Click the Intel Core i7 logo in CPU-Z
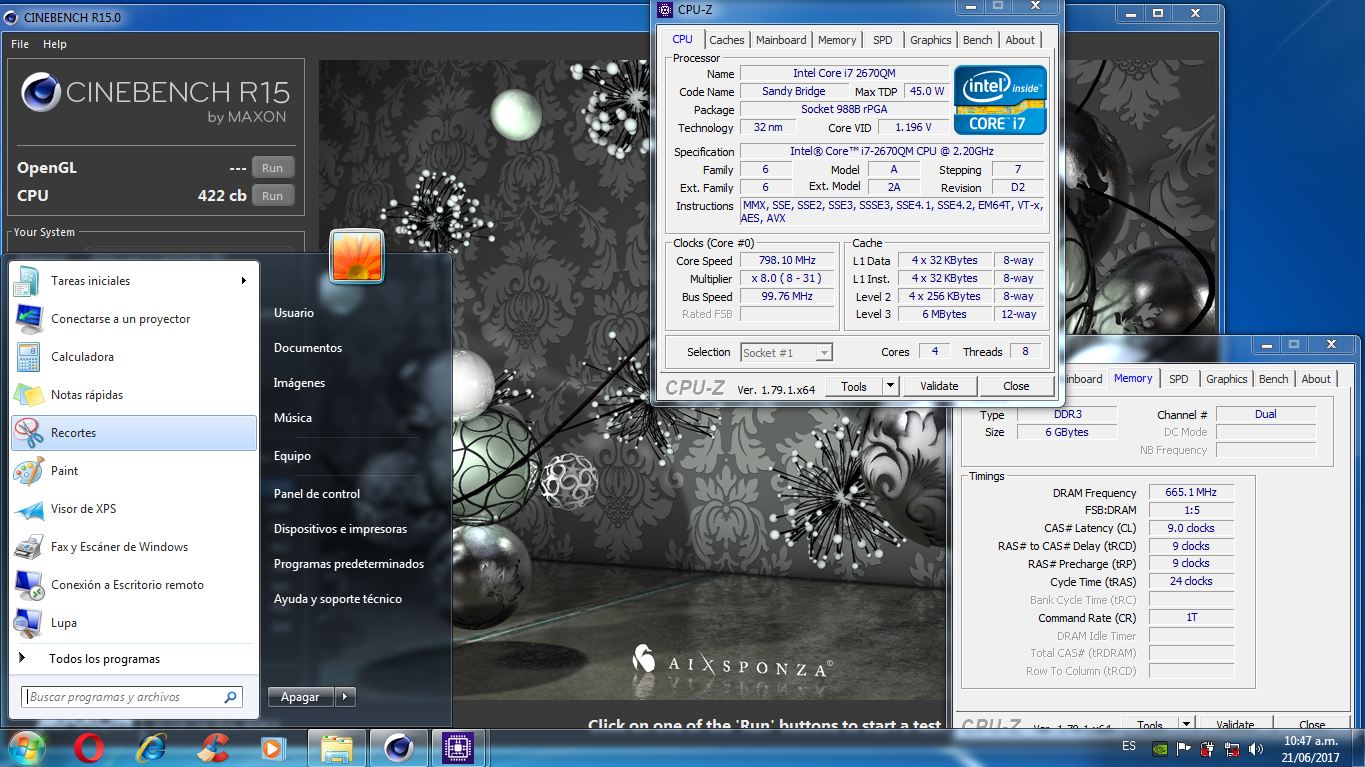Screen dimensions: 1365x767 [1000, 100]
